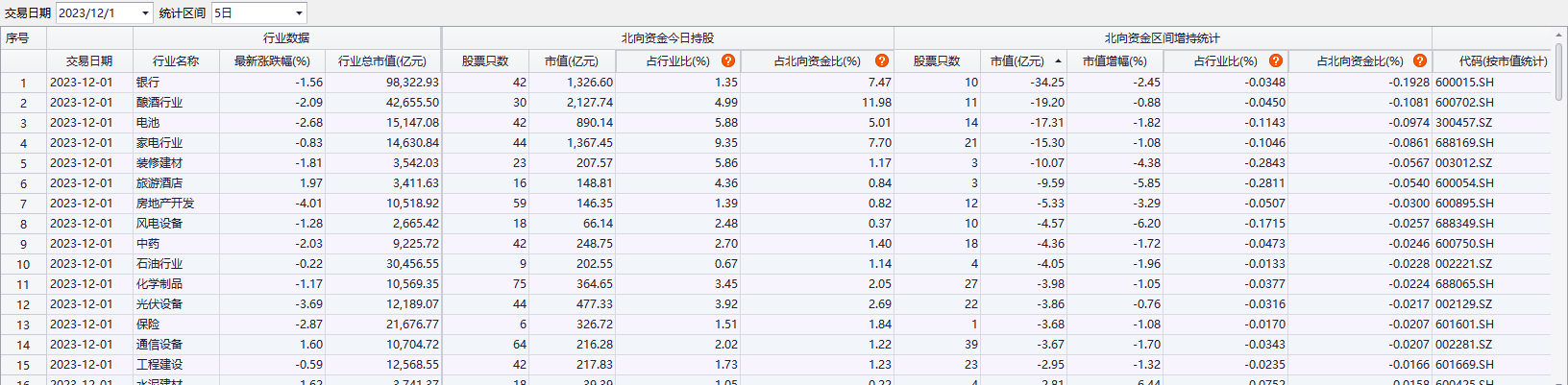Screen dimensions: 1568x385
Task: Click 股票只数 header under 北向资金今日持股
Action: (x=485, y=60)
